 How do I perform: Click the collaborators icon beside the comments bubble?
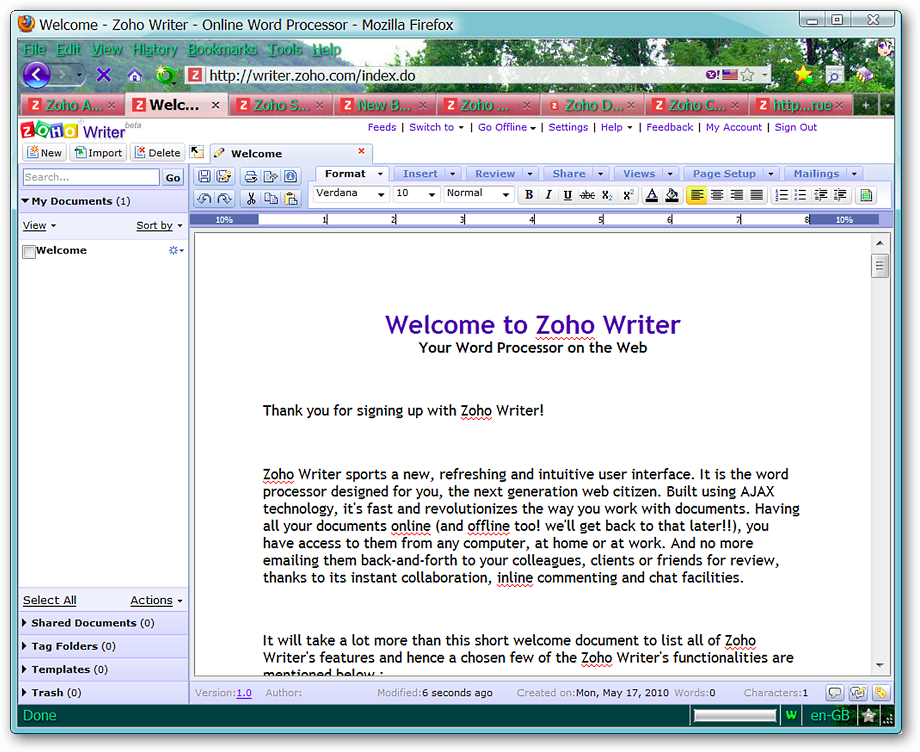coord(858,693)
